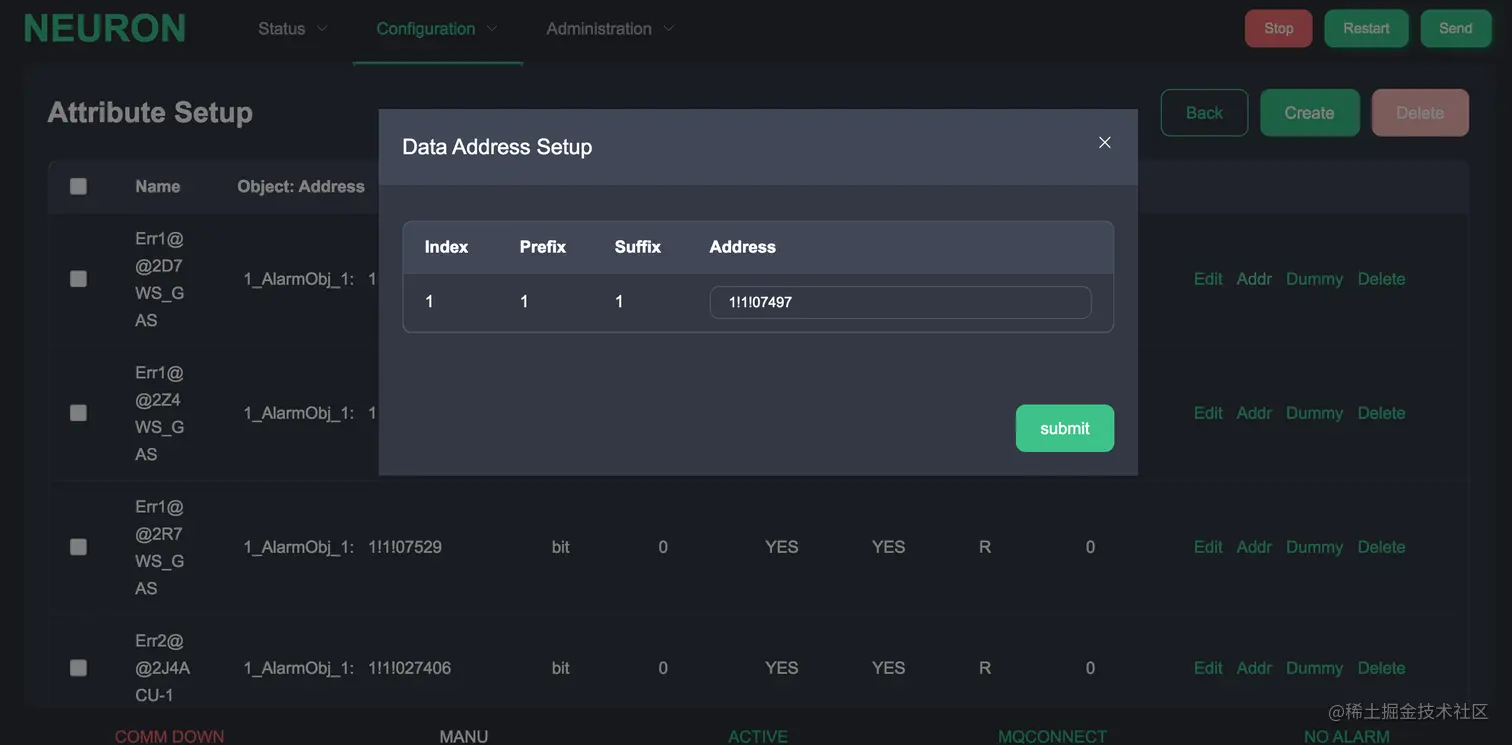Click the NEURON logo
1512x745 pixels.
pyautogui.click(x=105, y=29)
